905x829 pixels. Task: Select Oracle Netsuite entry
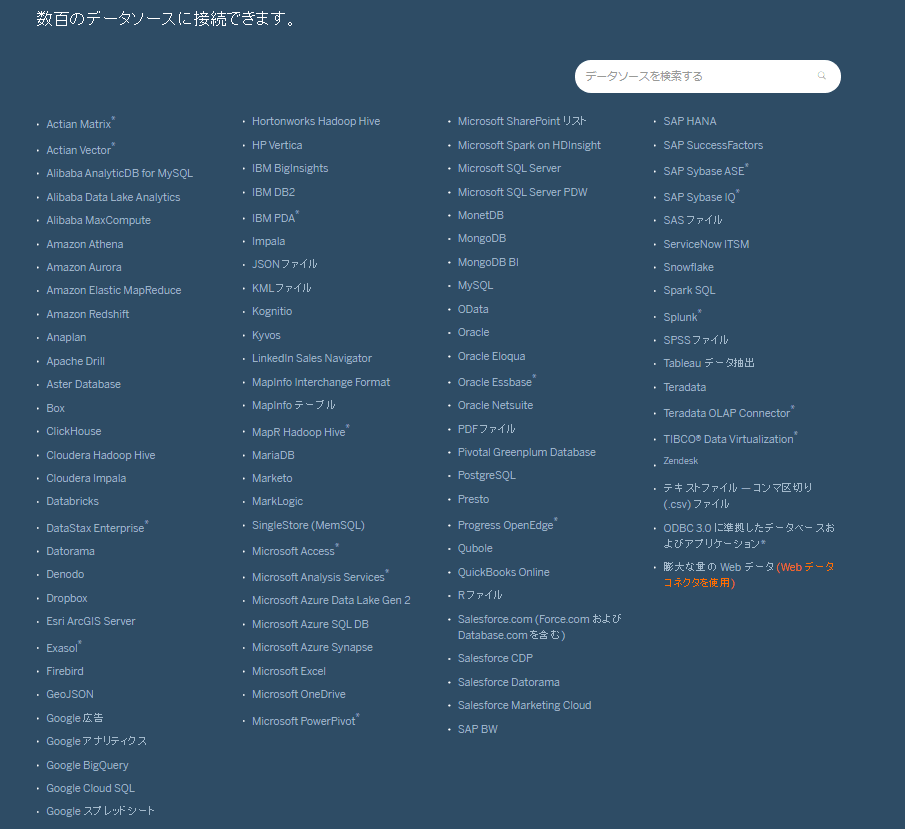[495, 405]
